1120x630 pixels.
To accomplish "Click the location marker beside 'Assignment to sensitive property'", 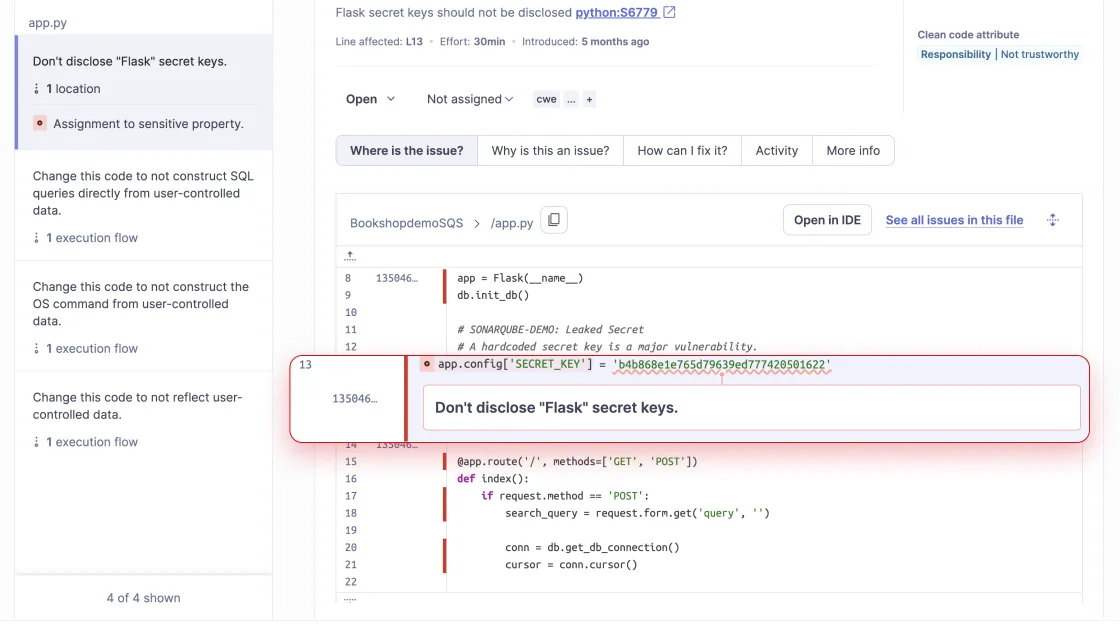I will pos(40,123).
